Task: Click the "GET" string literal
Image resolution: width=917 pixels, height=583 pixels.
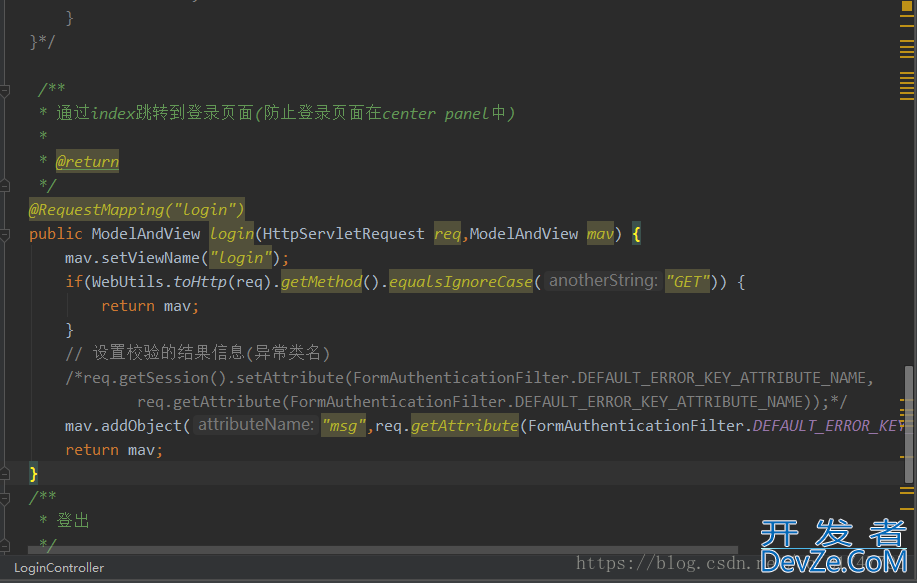Action: (x=687, y=282)
